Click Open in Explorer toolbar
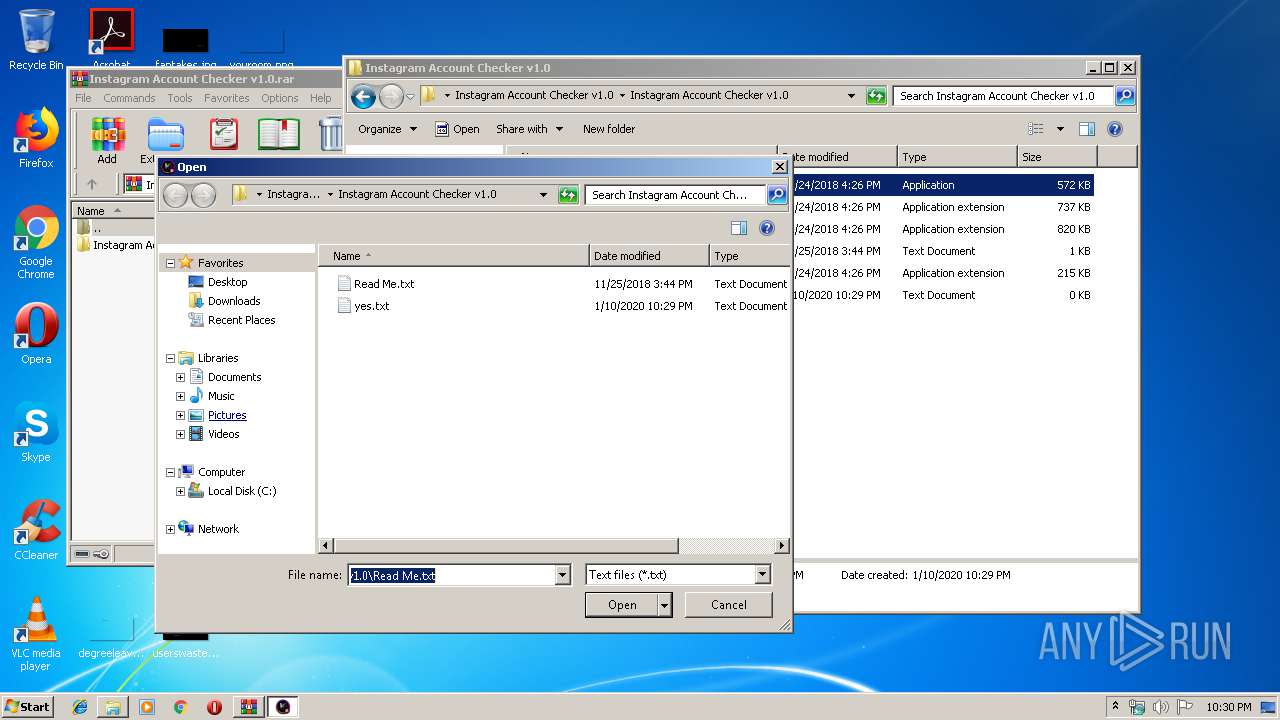The height and width of the screenshot is (720, 1280). 457,129
